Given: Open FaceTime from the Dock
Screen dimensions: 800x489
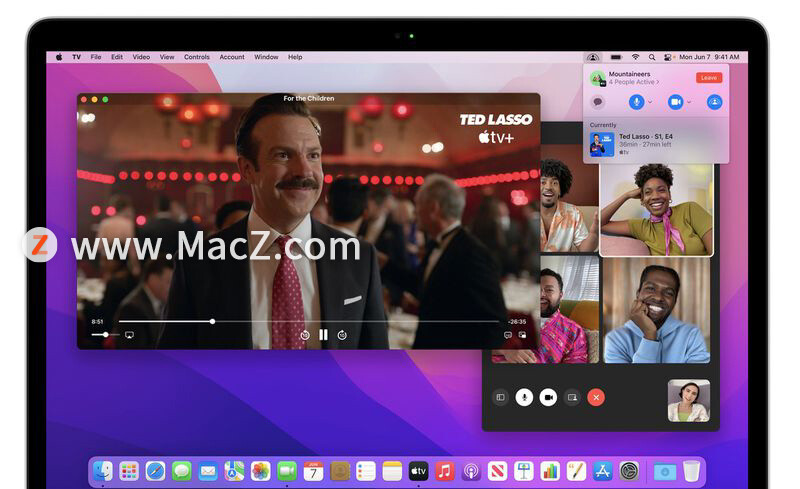Looking at the screenshot, I should (287, 471).
